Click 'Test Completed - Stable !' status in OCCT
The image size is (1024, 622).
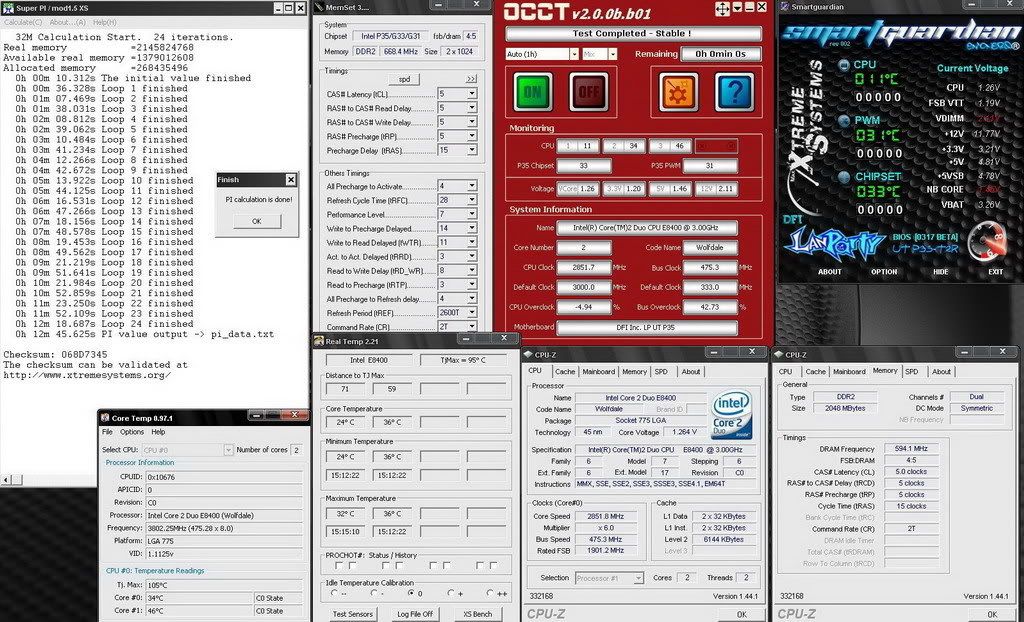coord(633,33)
